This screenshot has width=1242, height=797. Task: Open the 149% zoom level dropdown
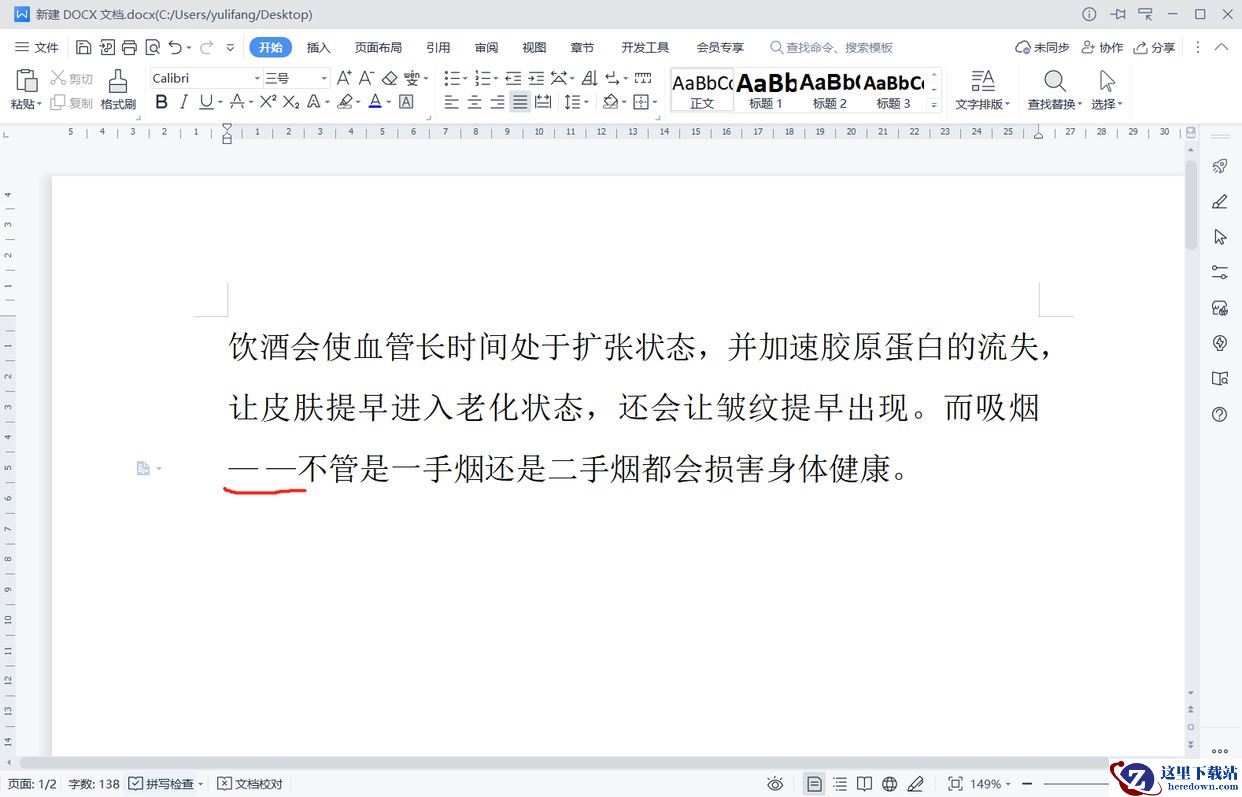991,784
